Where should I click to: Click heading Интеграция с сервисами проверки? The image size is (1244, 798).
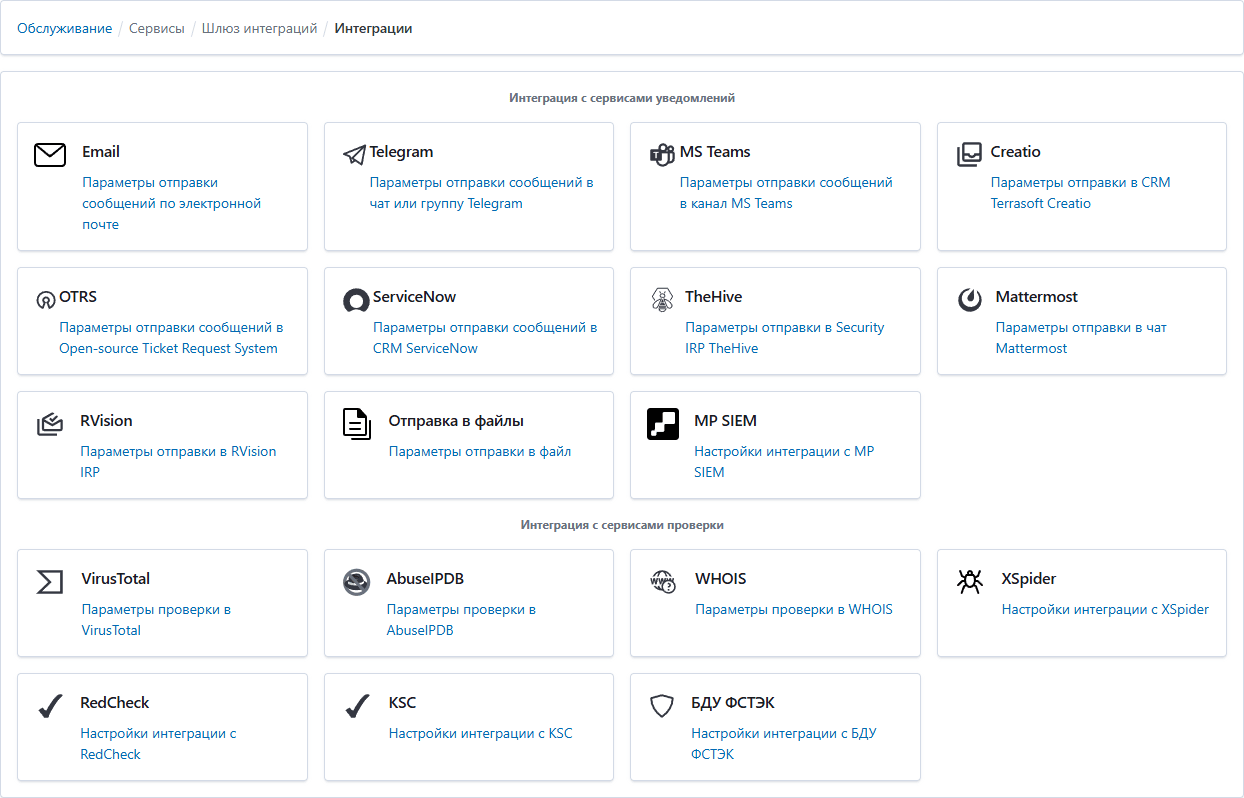tap(622, 525)
